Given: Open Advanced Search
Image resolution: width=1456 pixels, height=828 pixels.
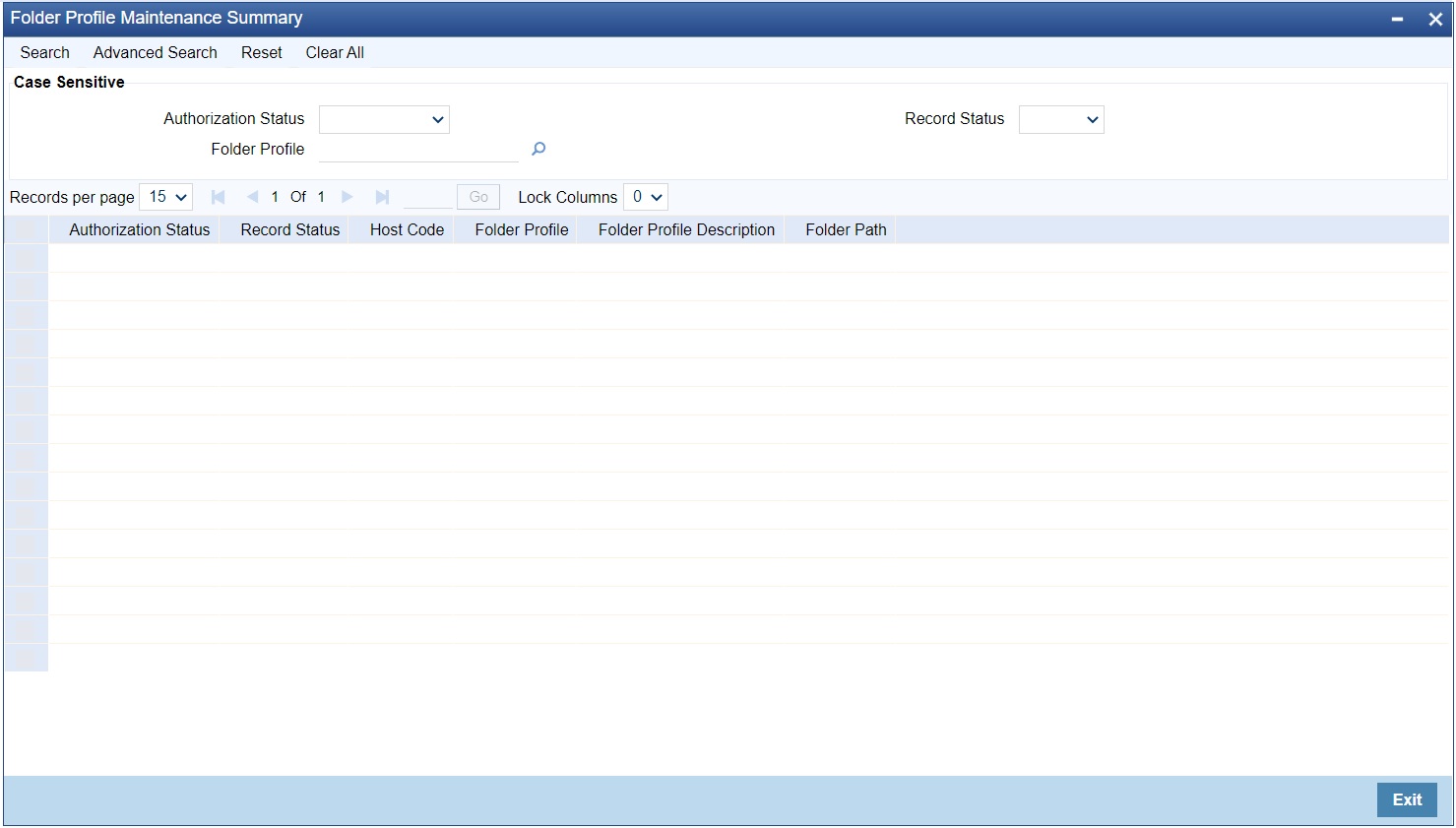Looking at the screenshot, I should pyautogui.click(x=156, y=53).
